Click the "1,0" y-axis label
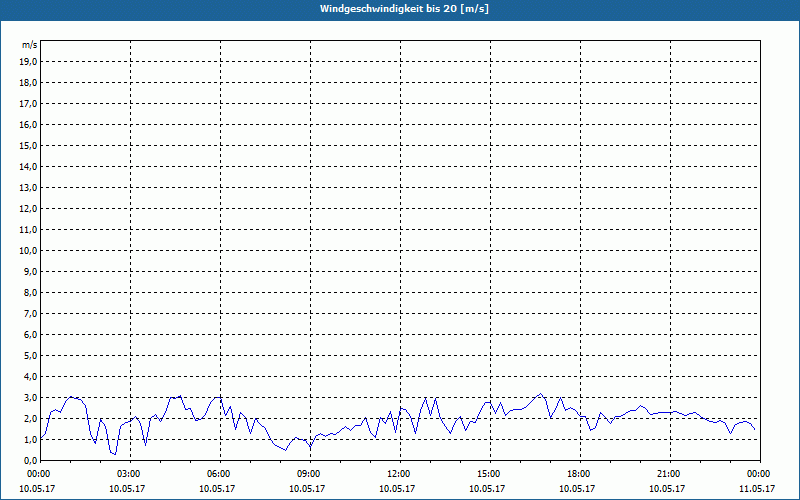 click(30, 439)
